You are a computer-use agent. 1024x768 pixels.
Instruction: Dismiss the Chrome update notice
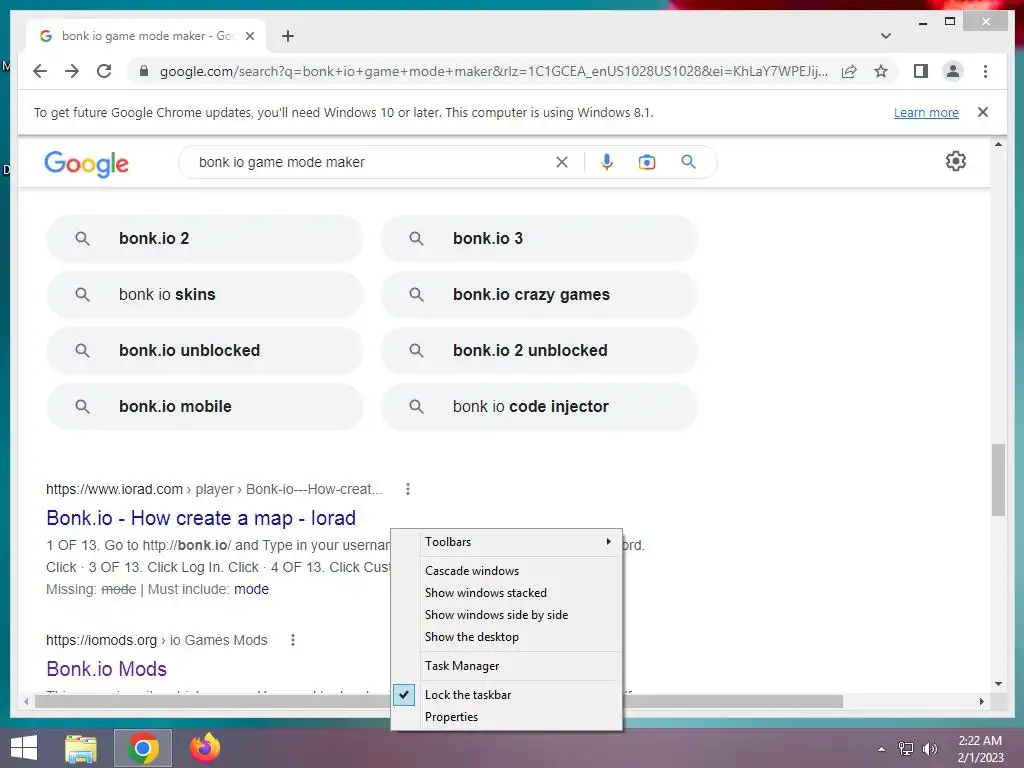pyautogui.click(x=983, y=112)
